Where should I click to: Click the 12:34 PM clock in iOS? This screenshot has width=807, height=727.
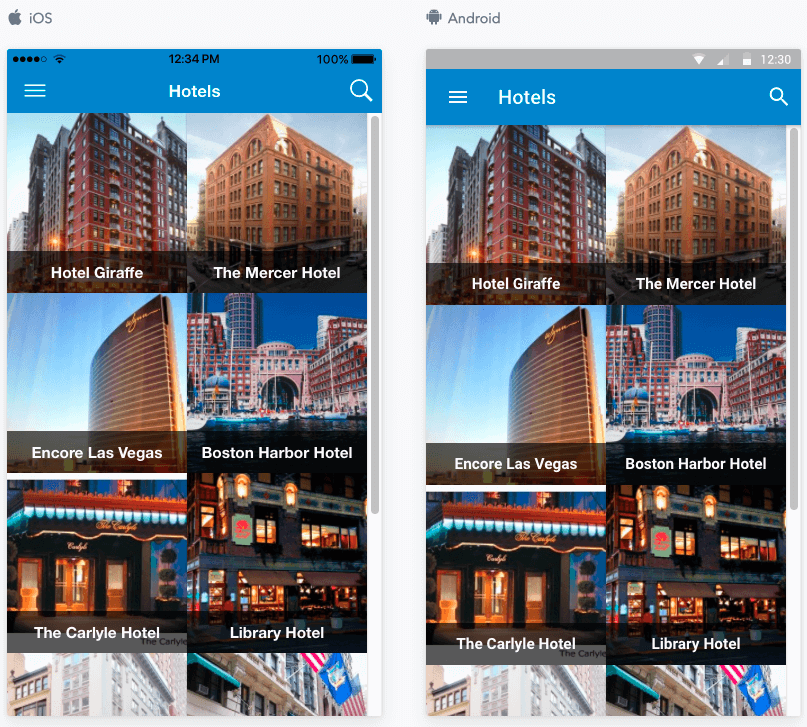pos(194,59)
